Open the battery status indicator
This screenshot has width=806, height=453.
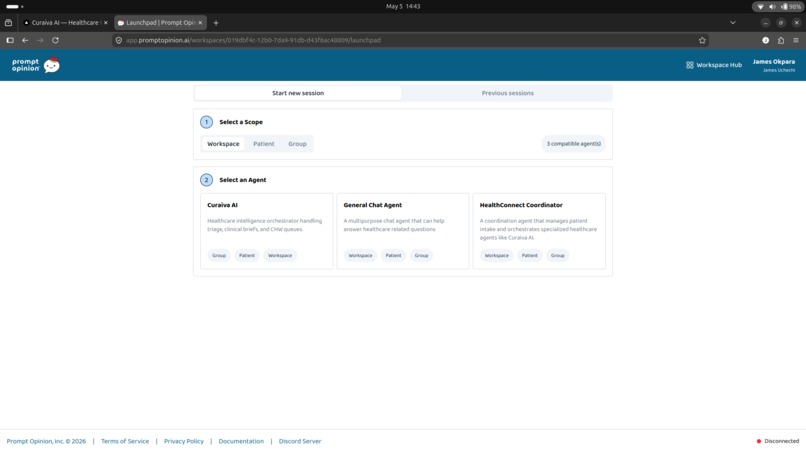[791, 7]
